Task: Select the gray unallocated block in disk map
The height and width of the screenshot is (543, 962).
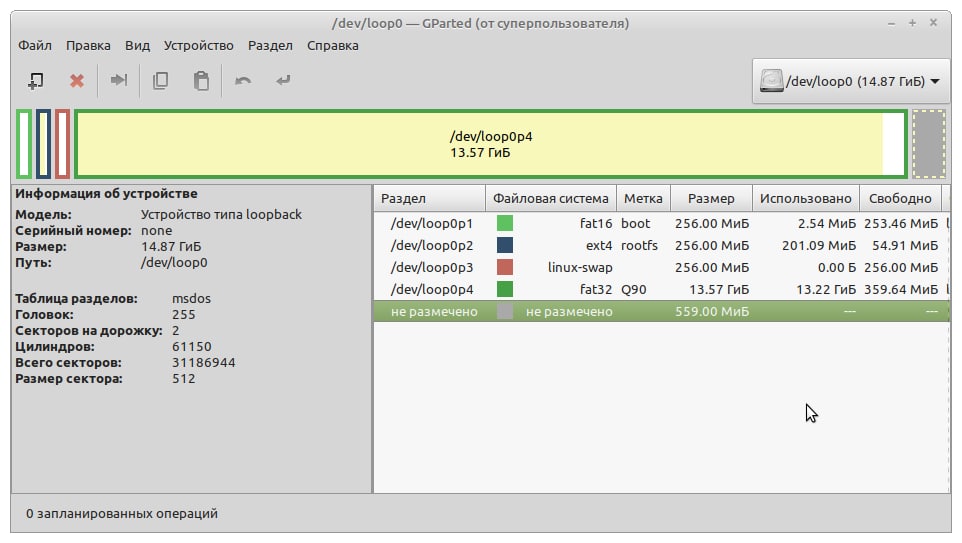Action: [929, 144]
